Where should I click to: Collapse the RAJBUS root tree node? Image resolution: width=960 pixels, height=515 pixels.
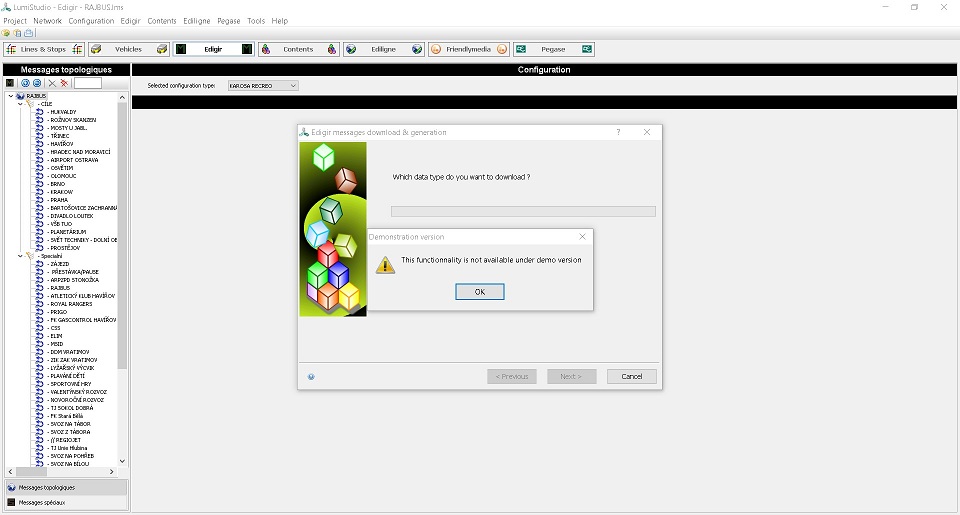(x=10, y=96)
